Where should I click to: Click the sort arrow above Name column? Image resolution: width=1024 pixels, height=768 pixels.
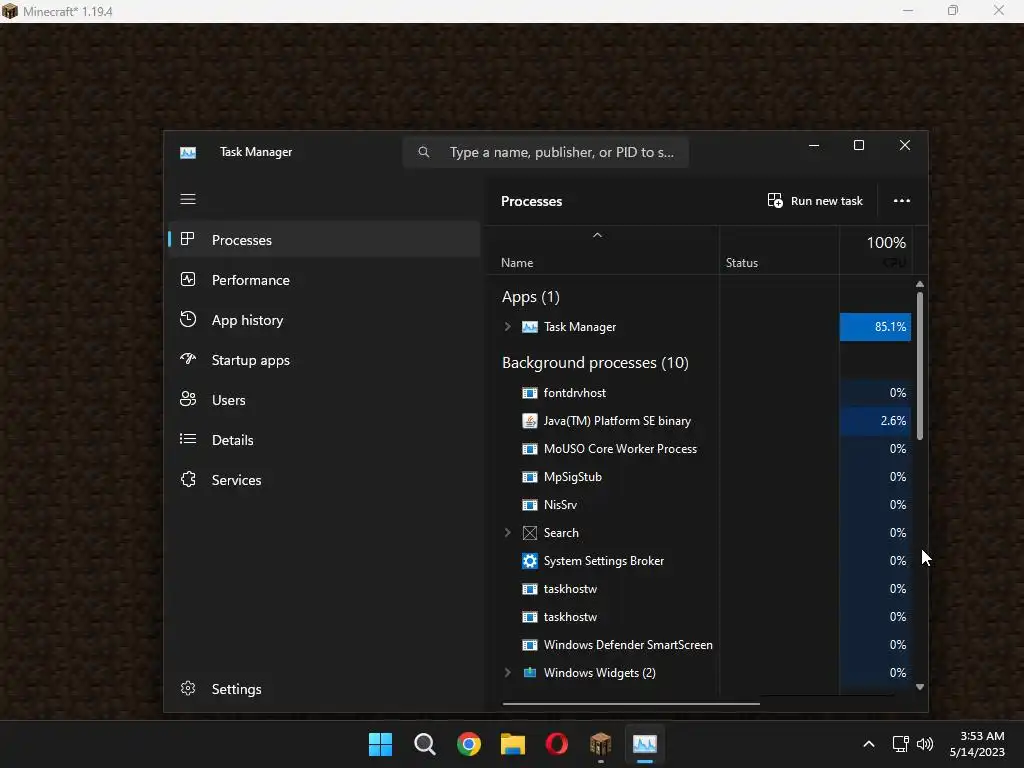tap(597, 235)
